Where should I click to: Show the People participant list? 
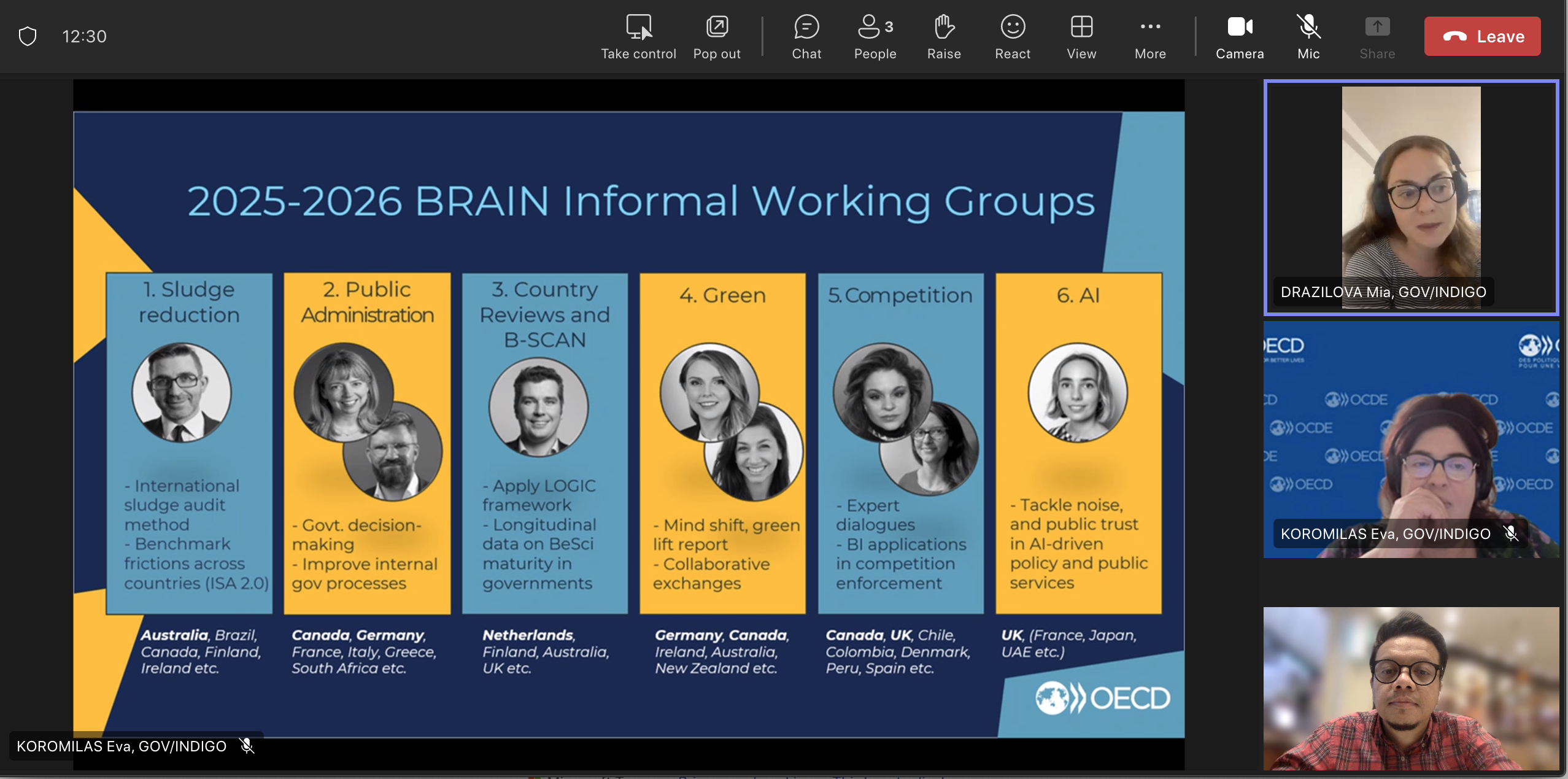click(875, 37)
